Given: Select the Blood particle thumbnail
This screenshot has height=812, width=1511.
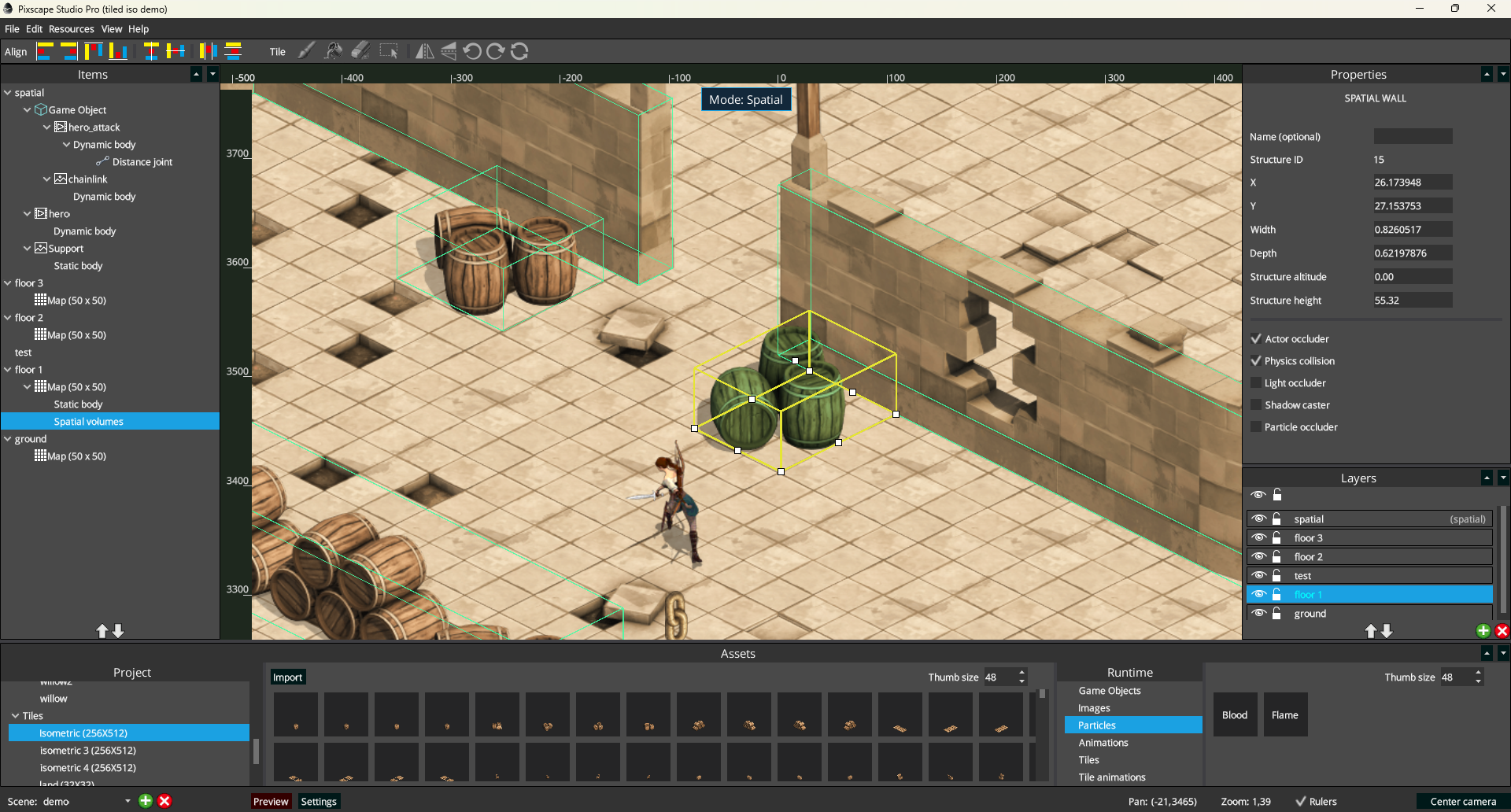Looking at the screenshot, I should click(x=1235, y=714).
